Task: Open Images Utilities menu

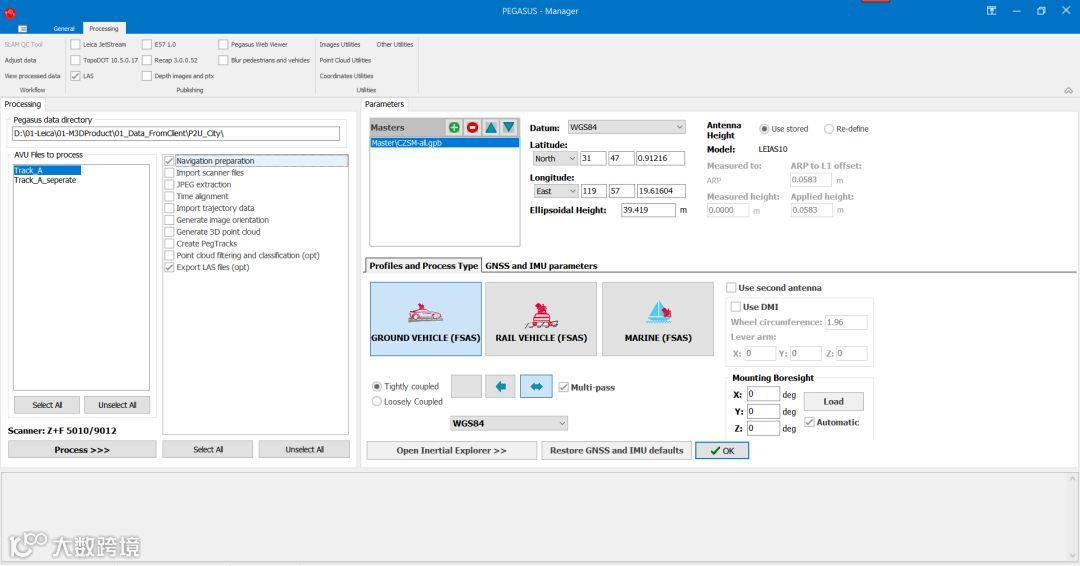Action: click(340, 44)
